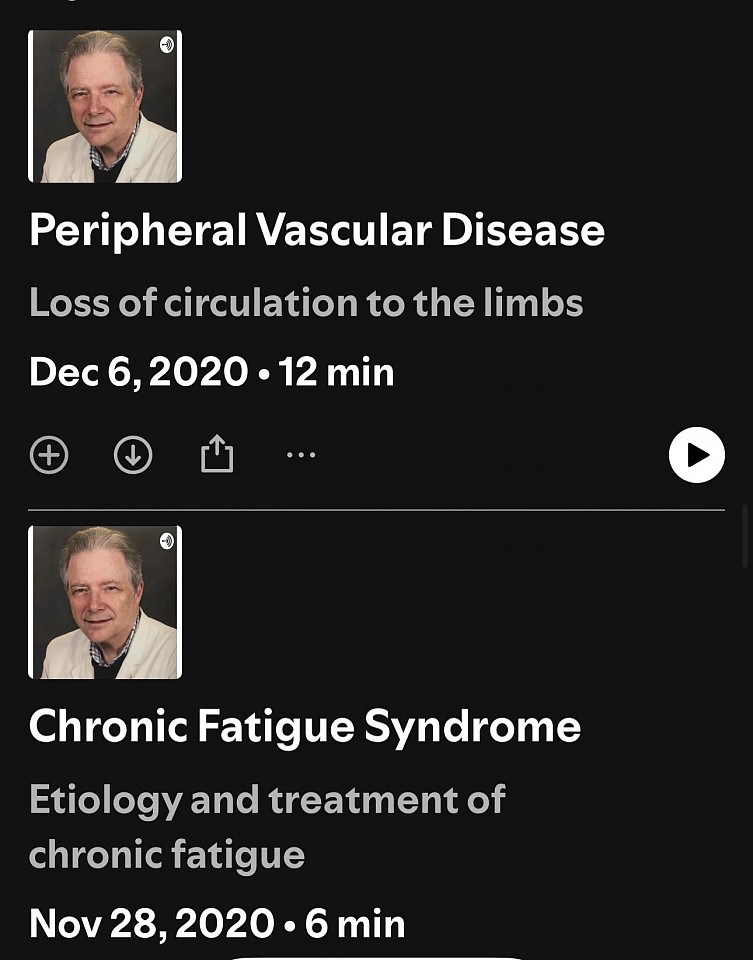Viewport: 753px width, 960px height.
Task: Tap the 'Nov 28, 2020' release date
Action: click(x=151, y=922)
